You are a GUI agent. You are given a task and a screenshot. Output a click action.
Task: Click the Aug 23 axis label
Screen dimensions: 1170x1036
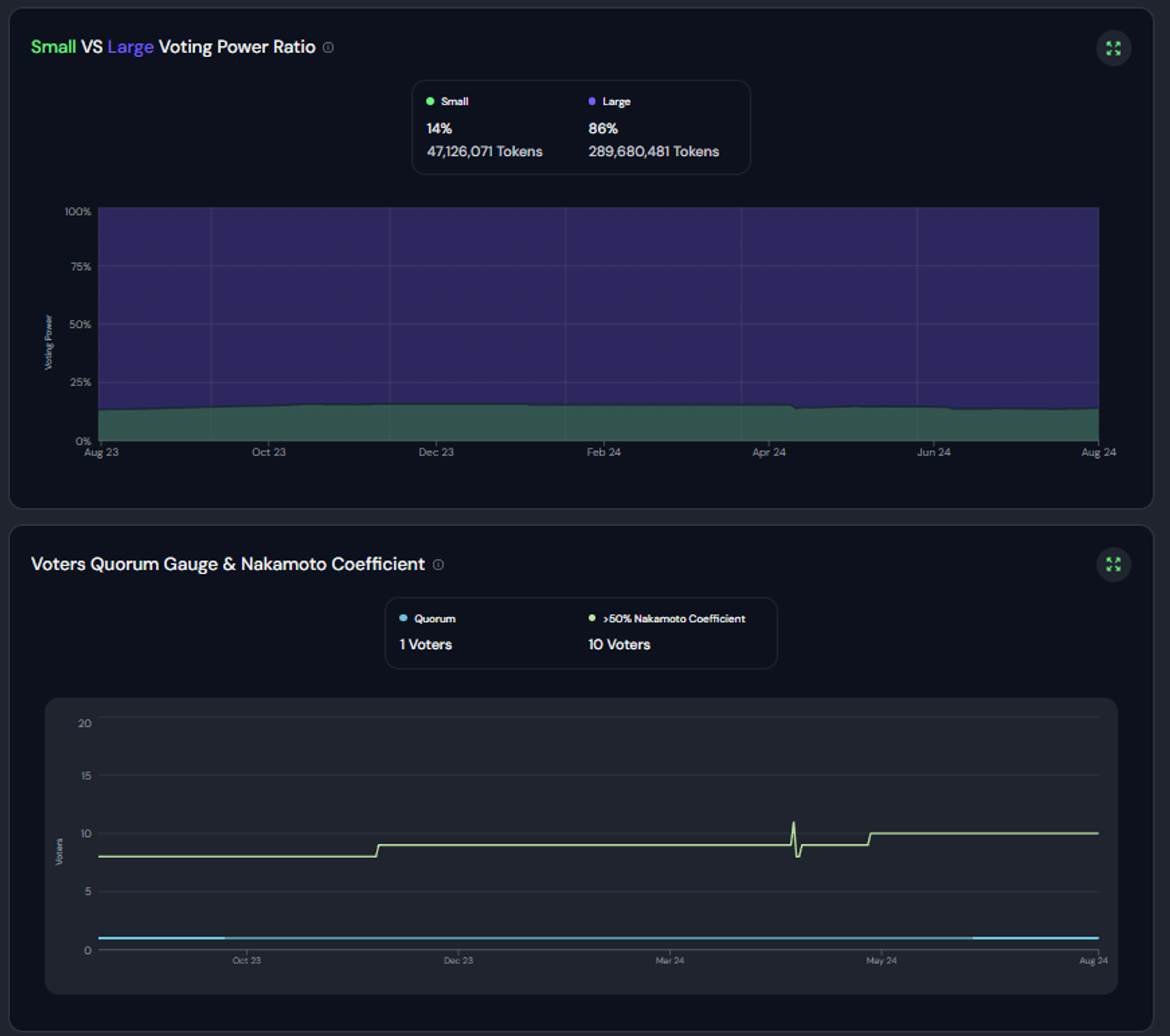click(x=101, y=452)
